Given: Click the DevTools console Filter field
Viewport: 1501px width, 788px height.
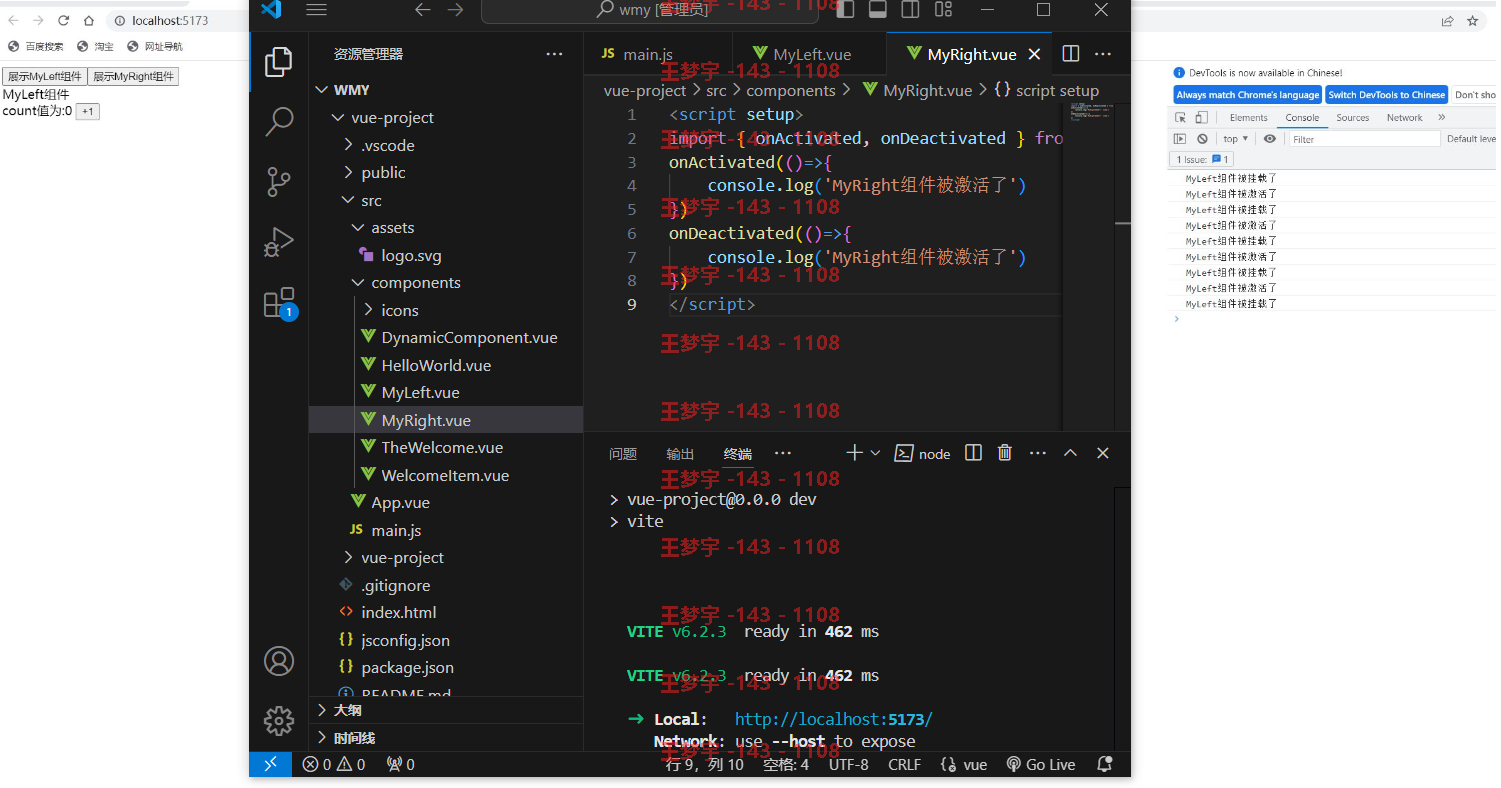Looking at the screenshot, I should click(x=1365, y=139).
